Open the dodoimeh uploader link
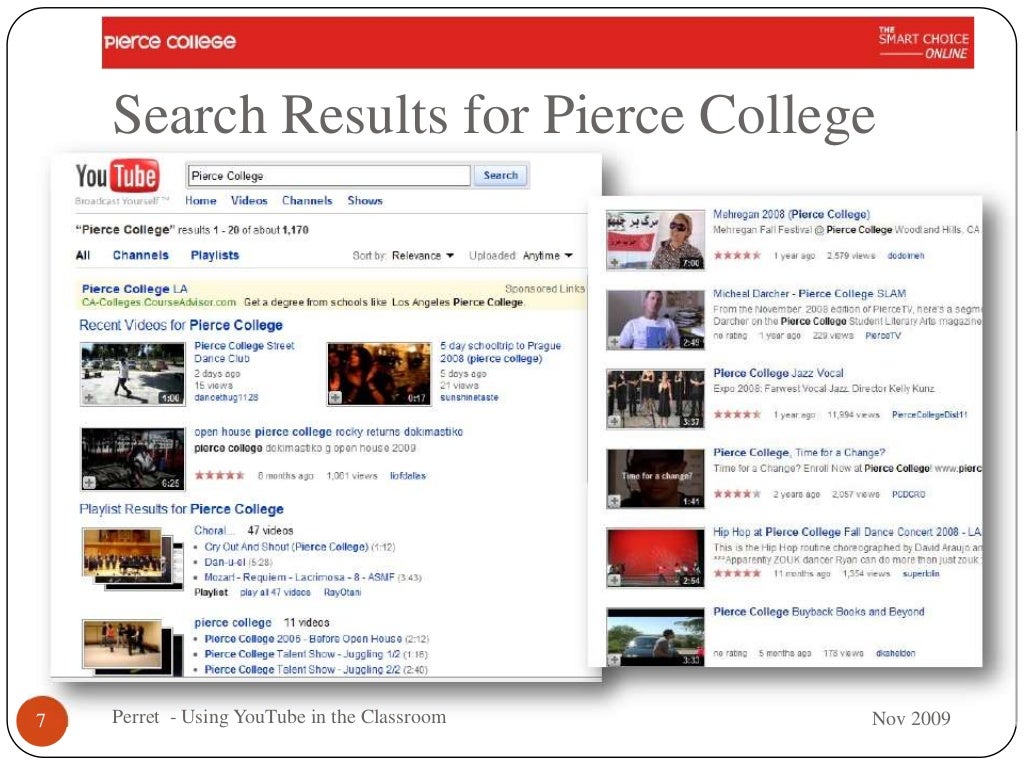The height and width of the screenshot is (768, 1024). point(906,255)
